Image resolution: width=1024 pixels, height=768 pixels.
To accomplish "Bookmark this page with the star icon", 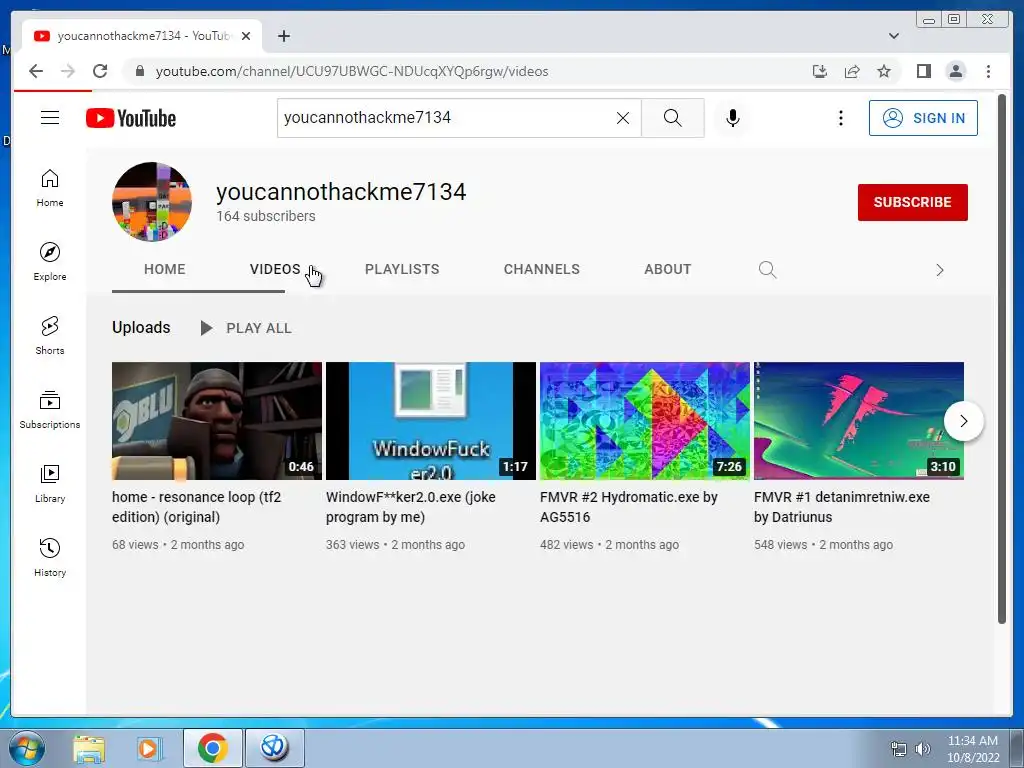I will (x=884, y=71).
